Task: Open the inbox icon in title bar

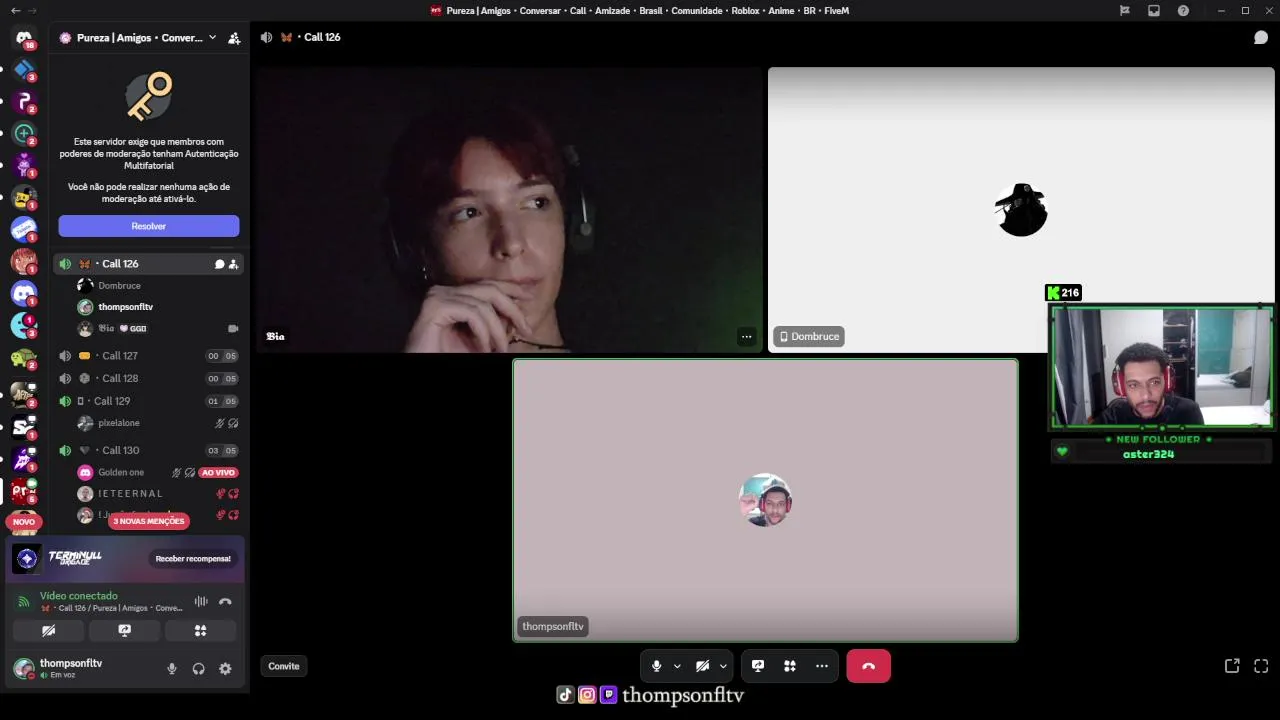Action: tap(1154, 10)
